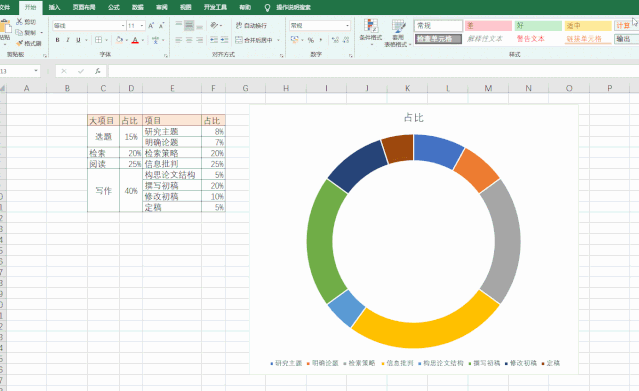Select the Format Painter (格式刷) brush

click(19, 43)
